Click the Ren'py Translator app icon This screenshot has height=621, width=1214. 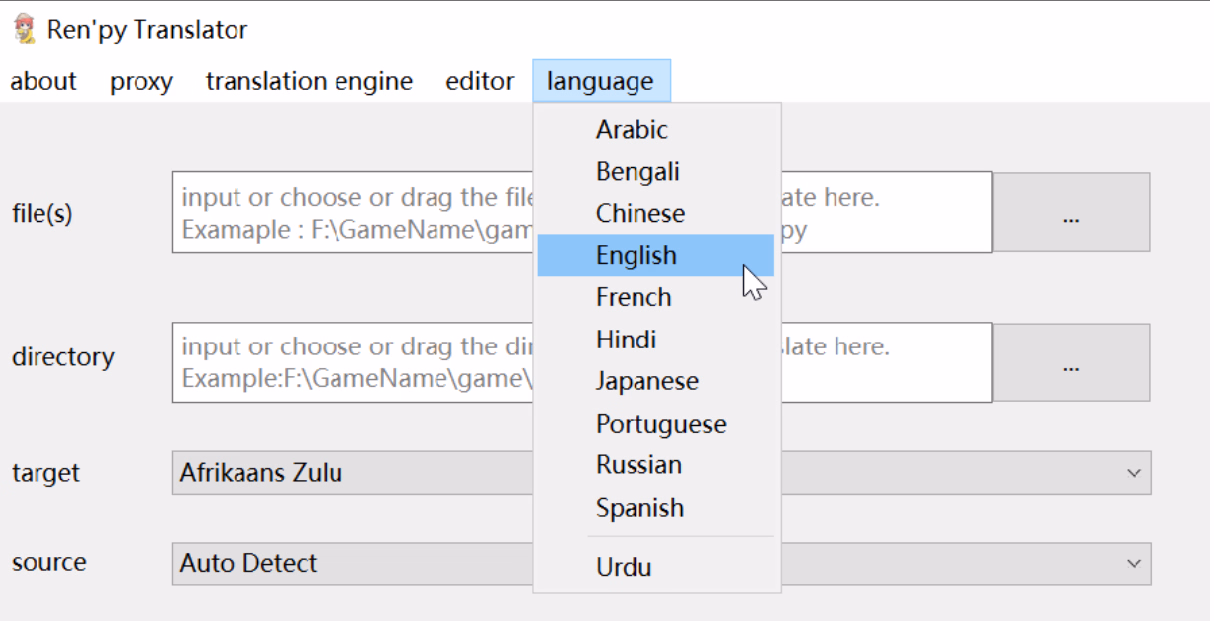pos(24,30)
